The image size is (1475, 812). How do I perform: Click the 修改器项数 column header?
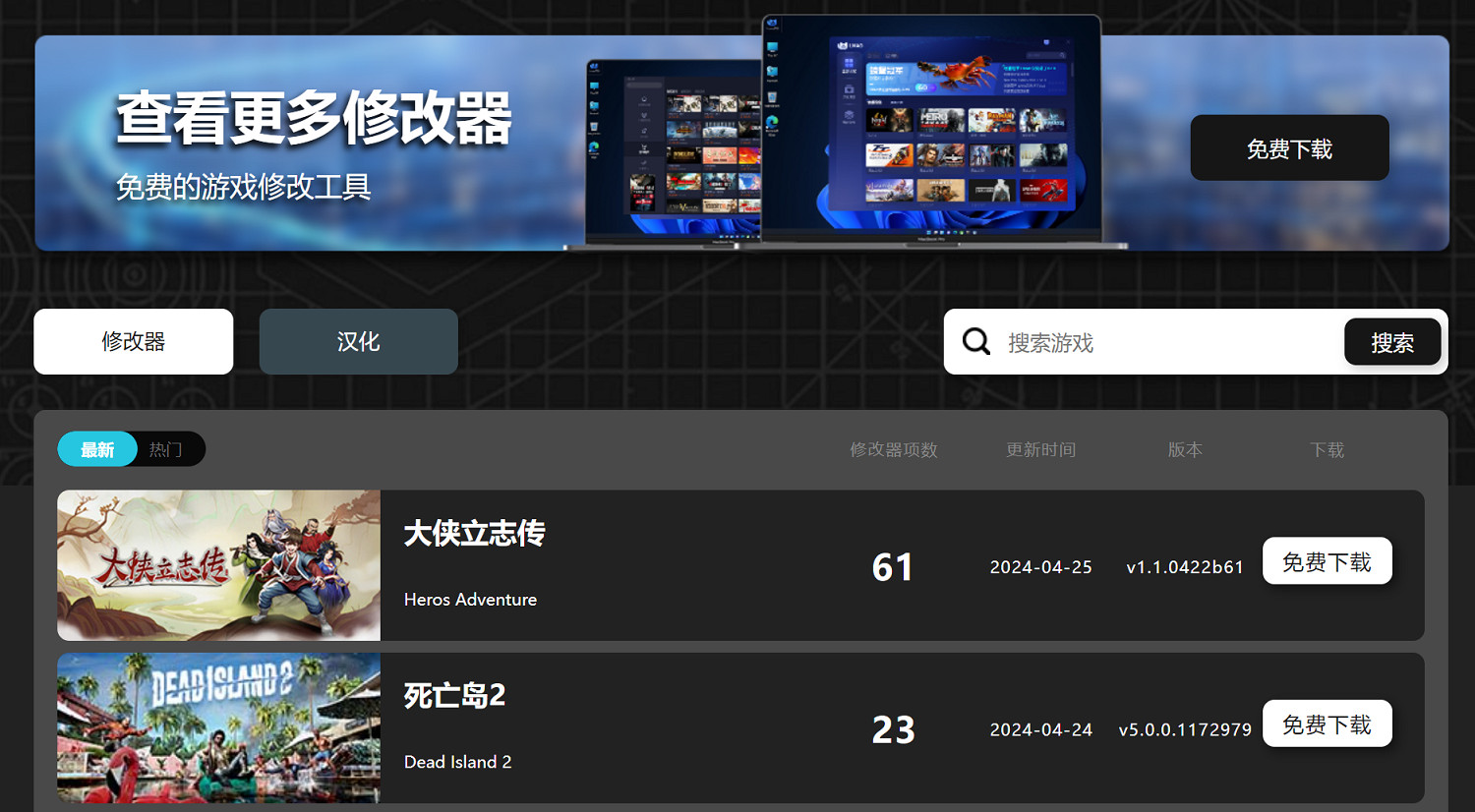[893, 449]
